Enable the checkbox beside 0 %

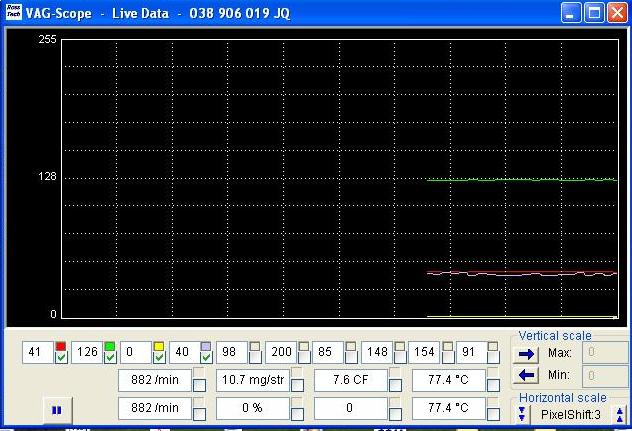pos(297,414)
